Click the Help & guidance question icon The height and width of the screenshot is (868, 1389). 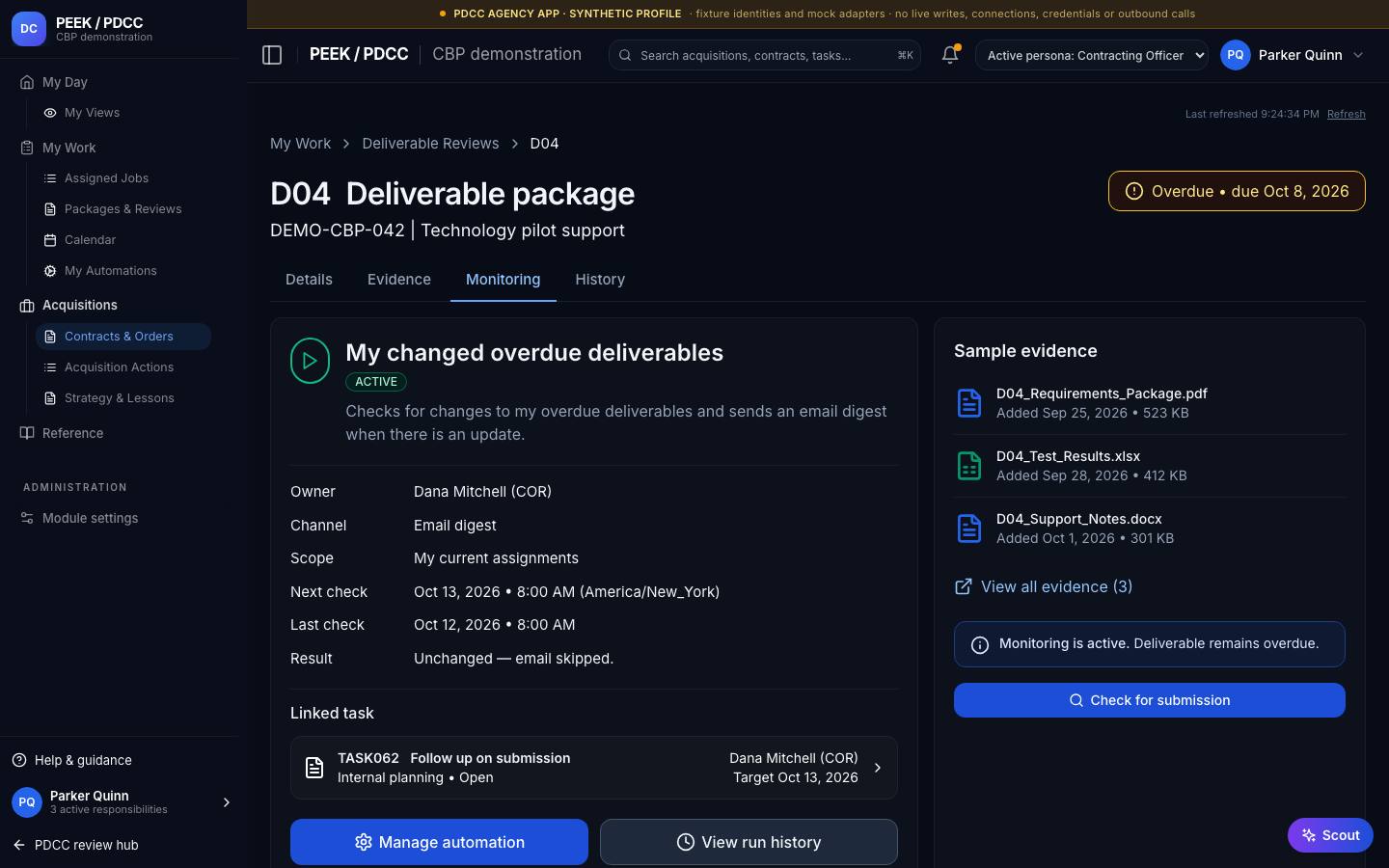[x=19, y=760]
